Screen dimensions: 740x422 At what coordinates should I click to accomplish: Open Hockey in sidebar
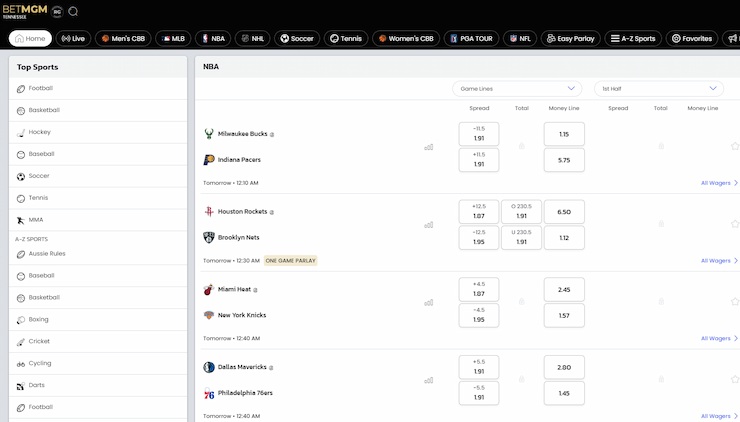[x=98, y=132]
